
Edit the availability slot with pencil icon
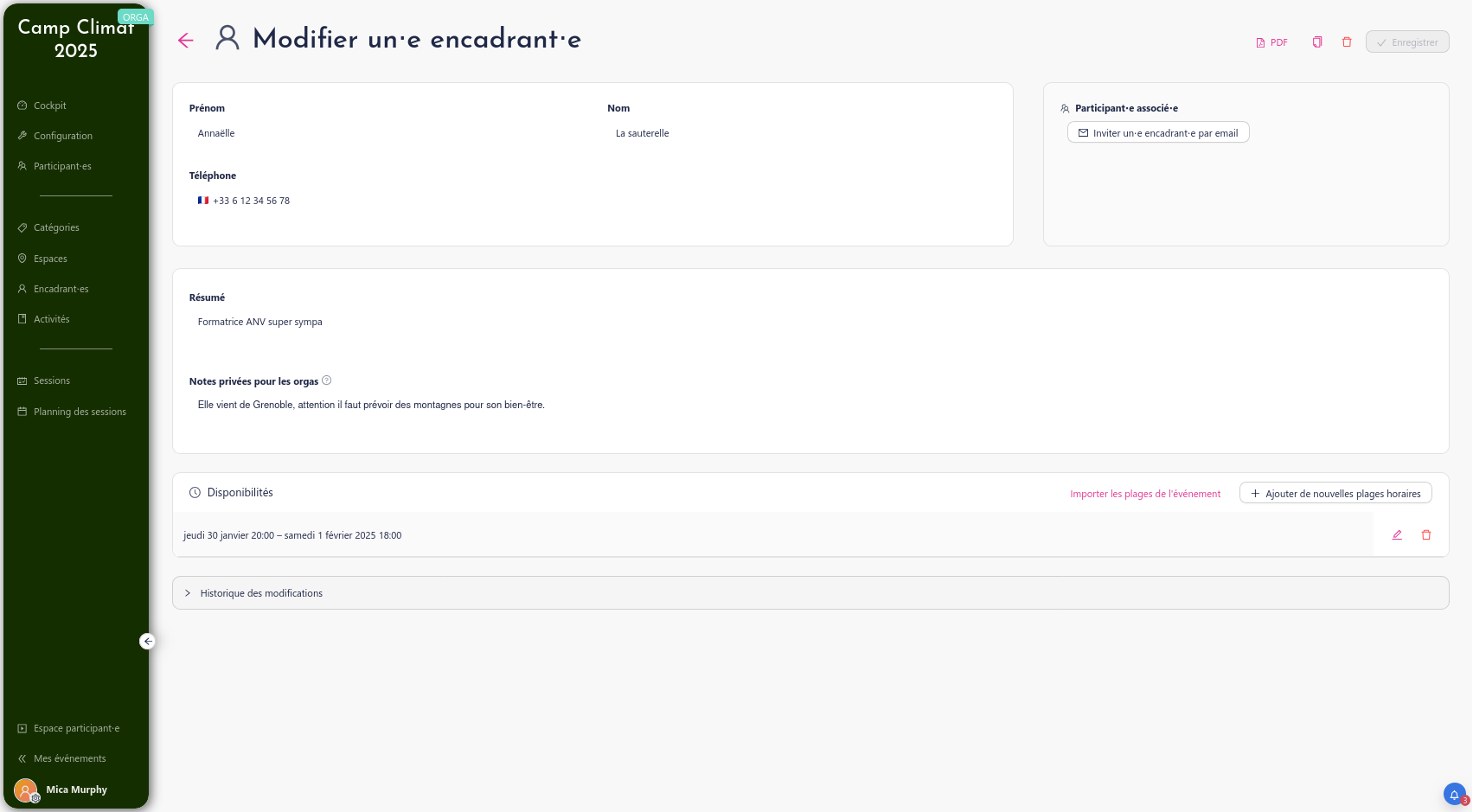tap(1397, 535)
